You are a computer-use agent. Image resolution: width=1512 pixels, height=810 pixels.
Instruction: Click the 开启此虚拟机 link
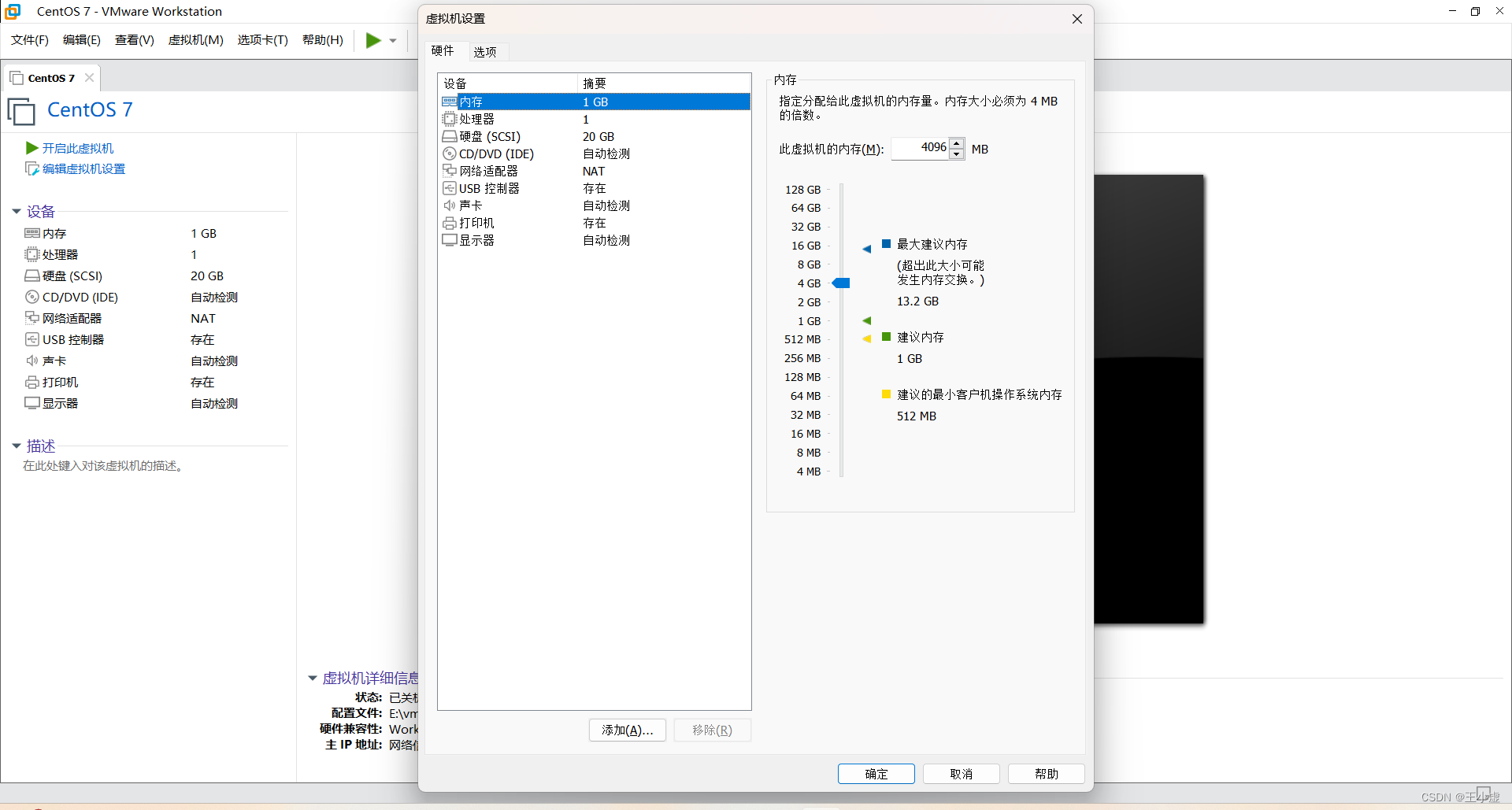click(x=78, y=148)
